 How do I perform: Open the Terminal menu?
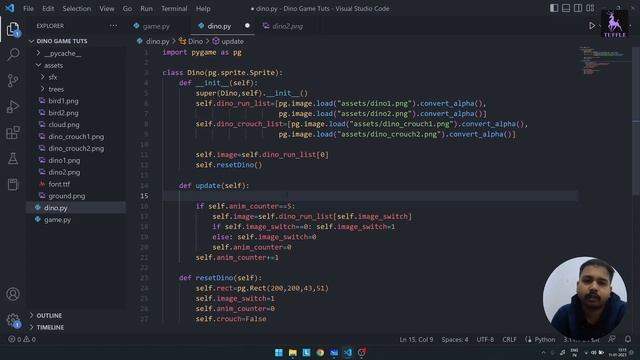[x=174, y=8]
